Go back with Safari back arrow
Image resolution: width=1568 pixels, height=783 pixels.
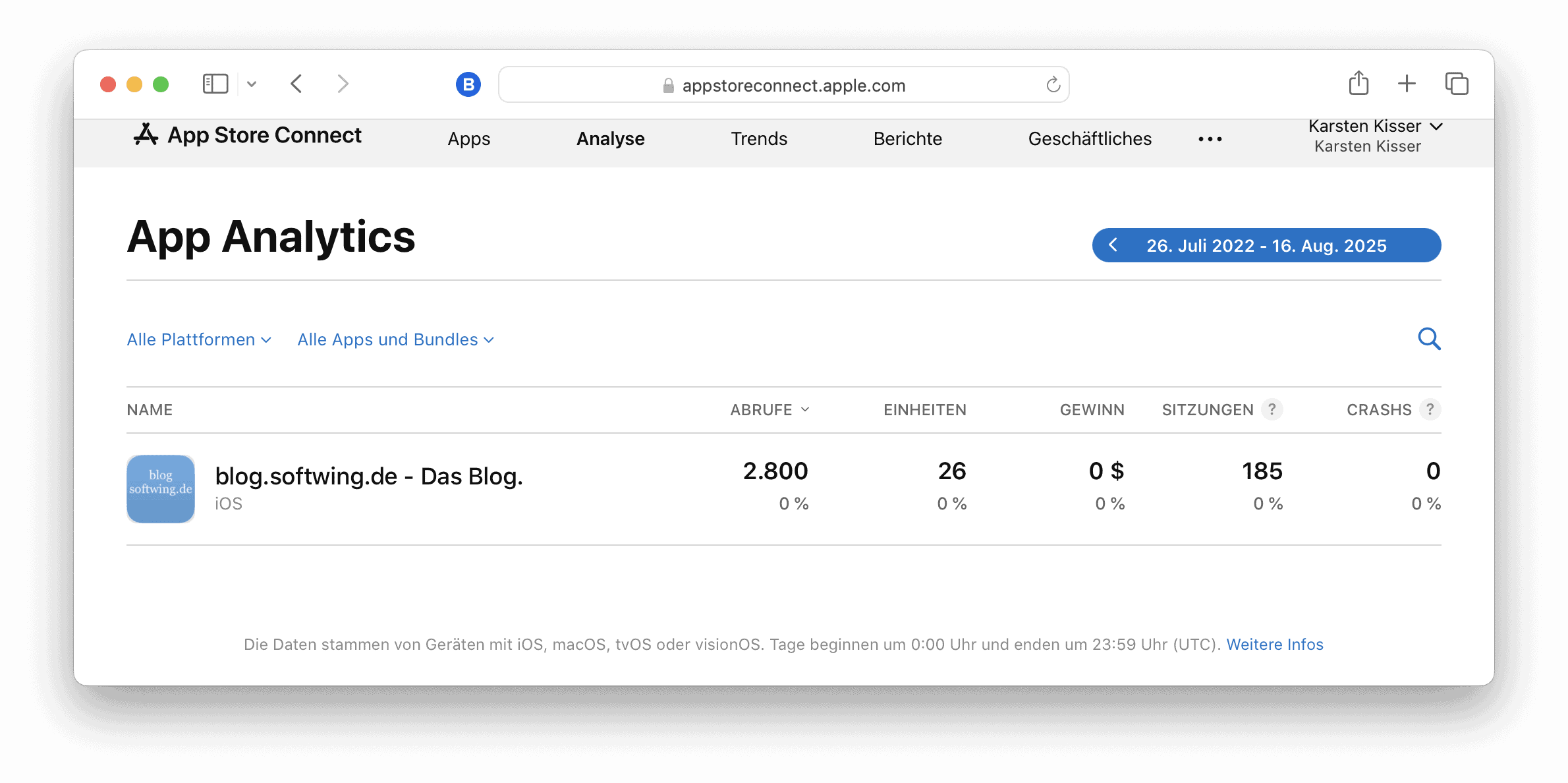point(296,84)
